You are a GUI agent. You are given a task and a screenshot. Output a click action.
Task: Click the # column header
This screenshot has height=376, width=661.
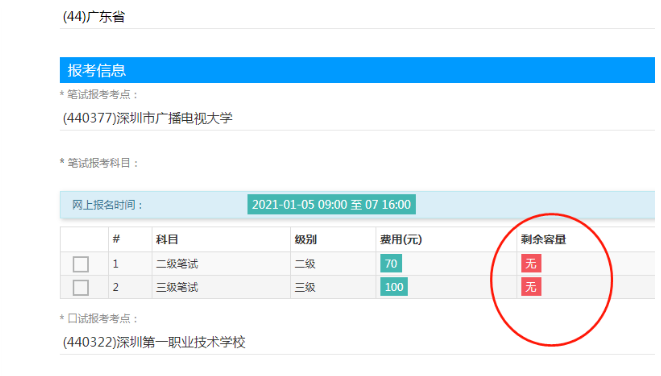(116, 240)
